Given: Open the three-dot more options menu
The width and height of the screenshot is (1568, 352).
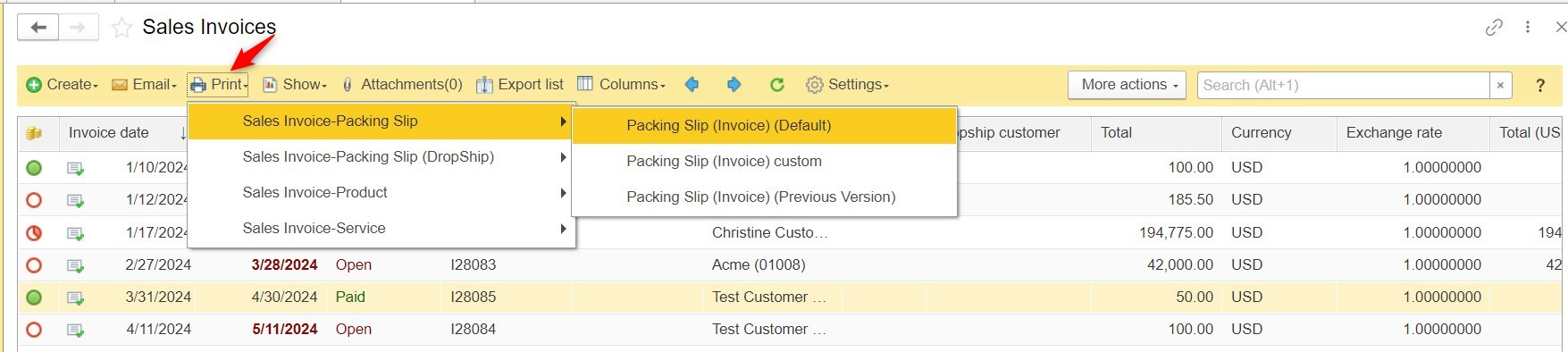Looking at the screenshot, I should pyautogui.click(x=1528, y=28).
